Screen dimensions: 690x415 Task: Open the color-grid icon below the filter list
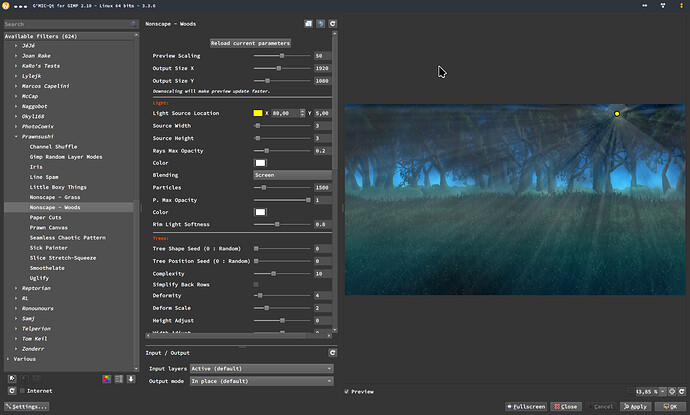(x=108, y=378)
